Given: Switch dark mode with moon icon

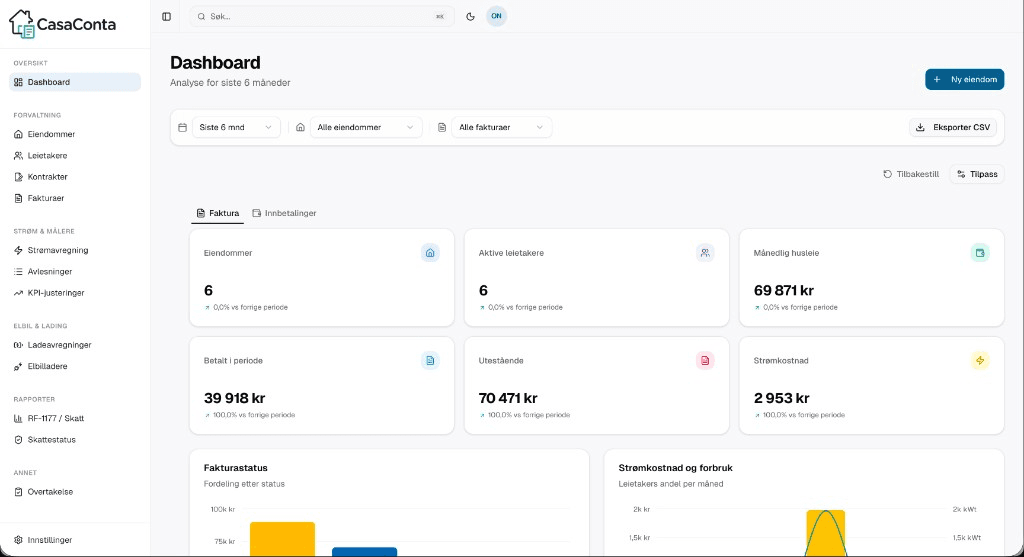Looking at the screenshot, I should (x=470, y=16).
